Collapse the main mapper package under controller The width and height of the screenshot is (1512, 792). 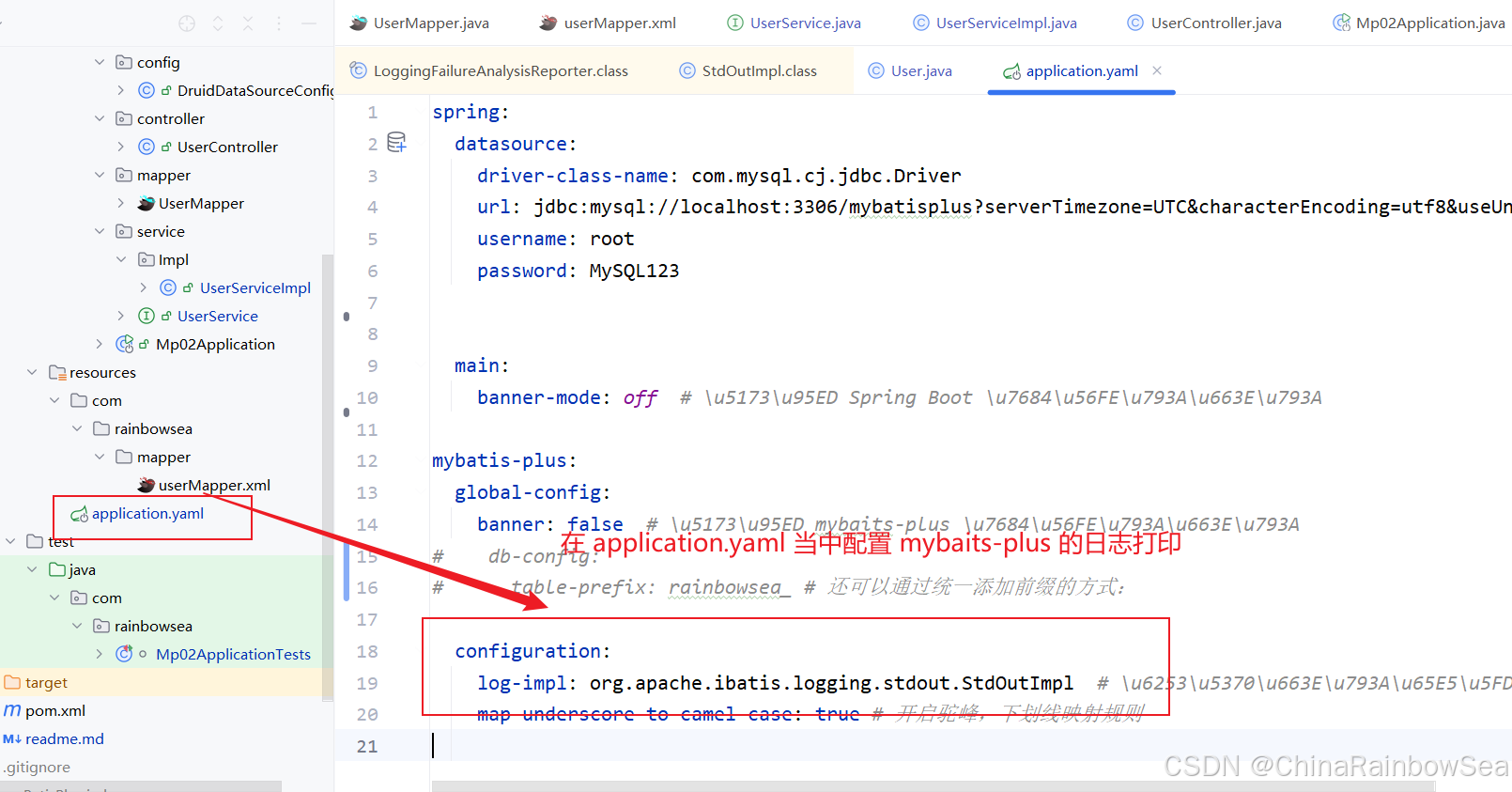[100, 175]
